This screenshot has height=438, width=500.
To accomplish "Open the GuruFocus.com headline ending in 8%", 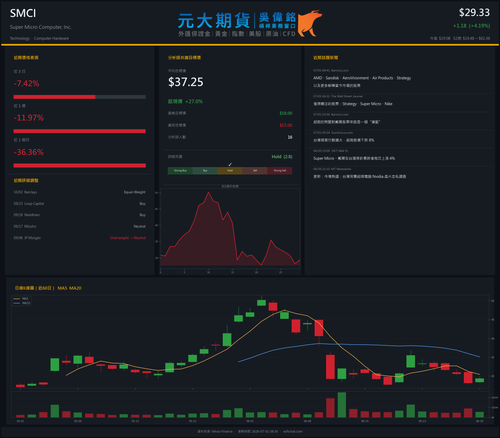I will click(x=343, y=140).
